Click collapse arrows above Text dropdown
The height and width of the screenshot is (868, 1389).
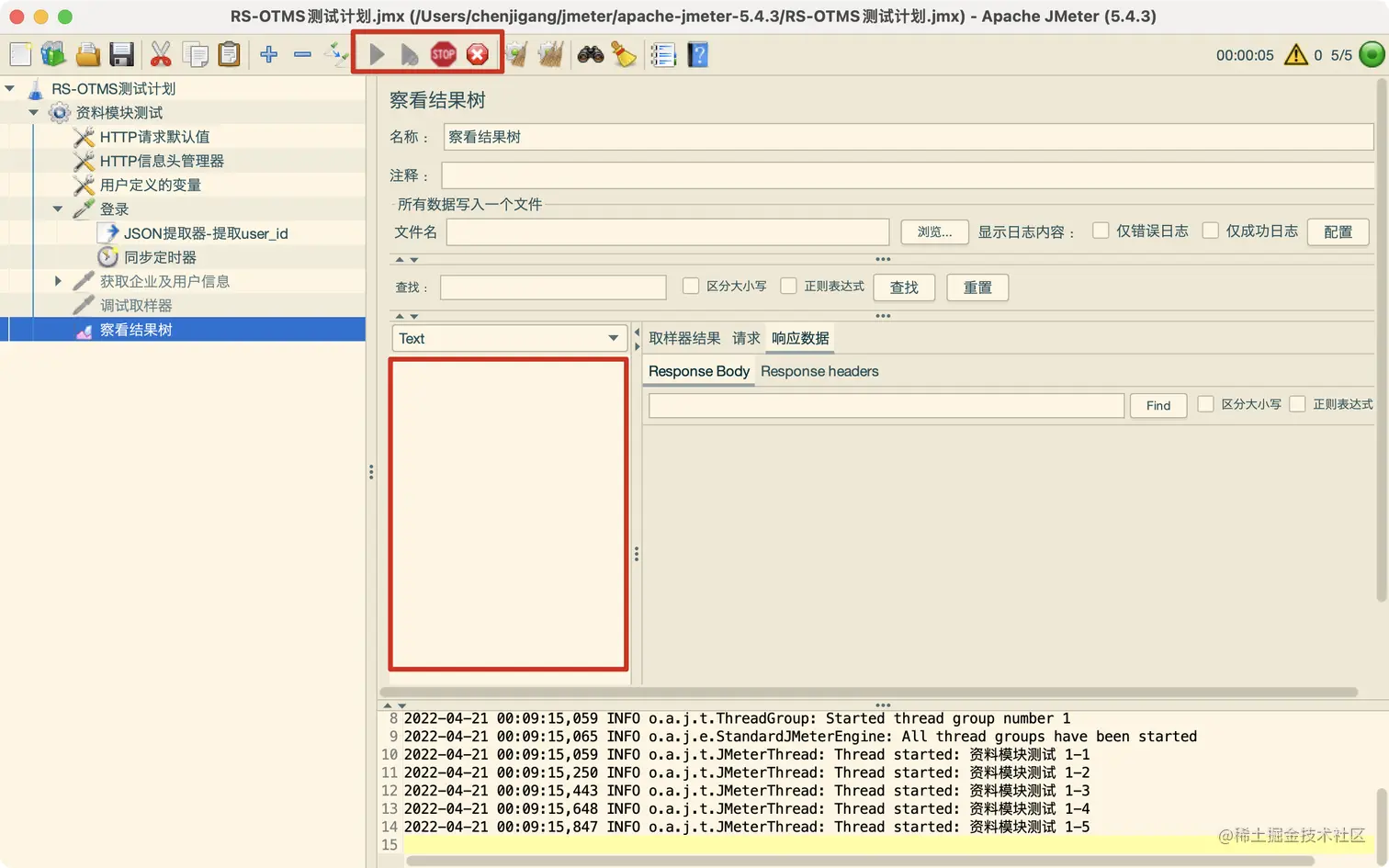407,316
